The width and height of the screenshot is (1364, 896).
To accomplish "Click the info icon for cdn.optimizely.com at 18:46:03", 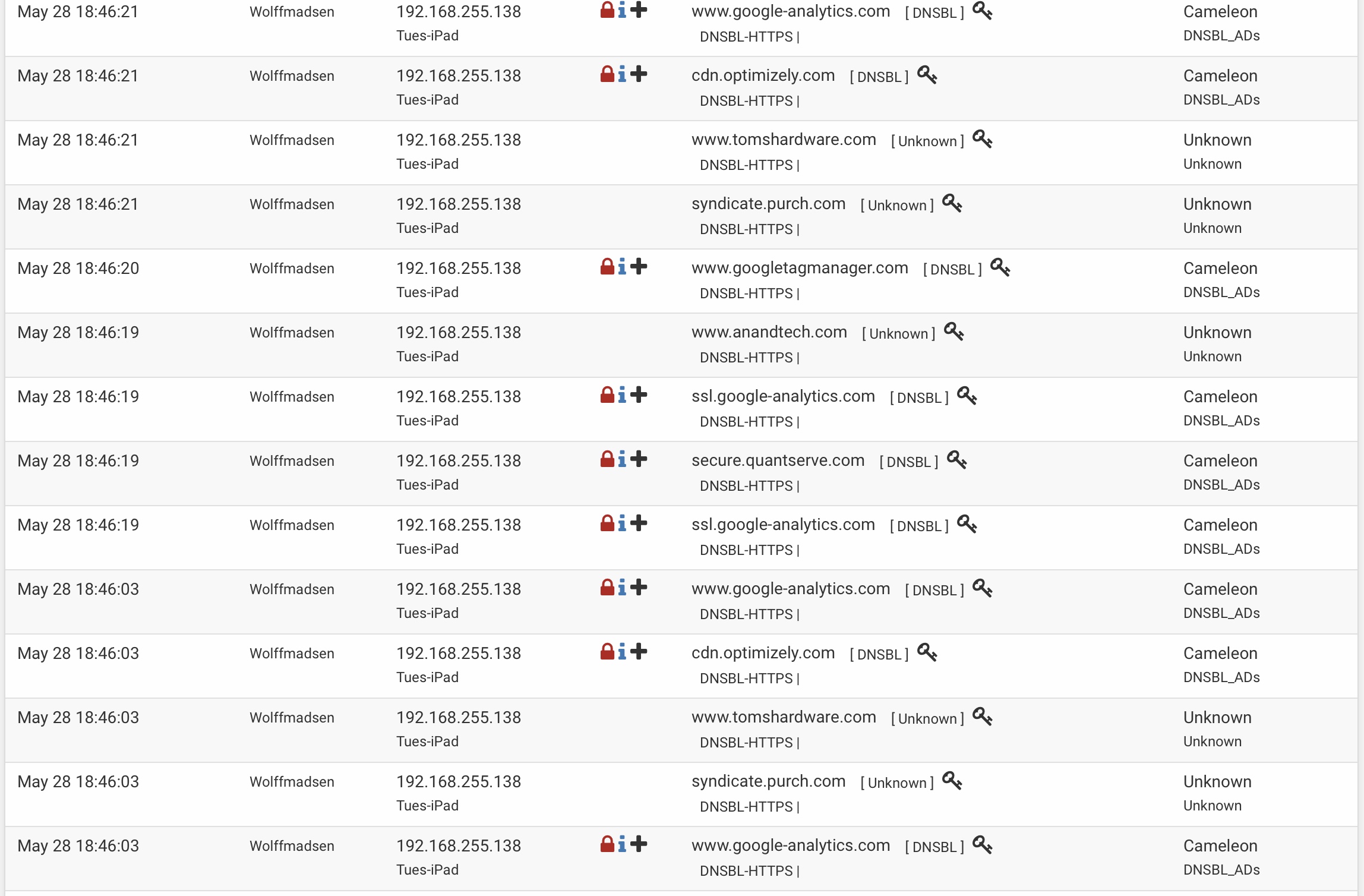I will (621, 652).
